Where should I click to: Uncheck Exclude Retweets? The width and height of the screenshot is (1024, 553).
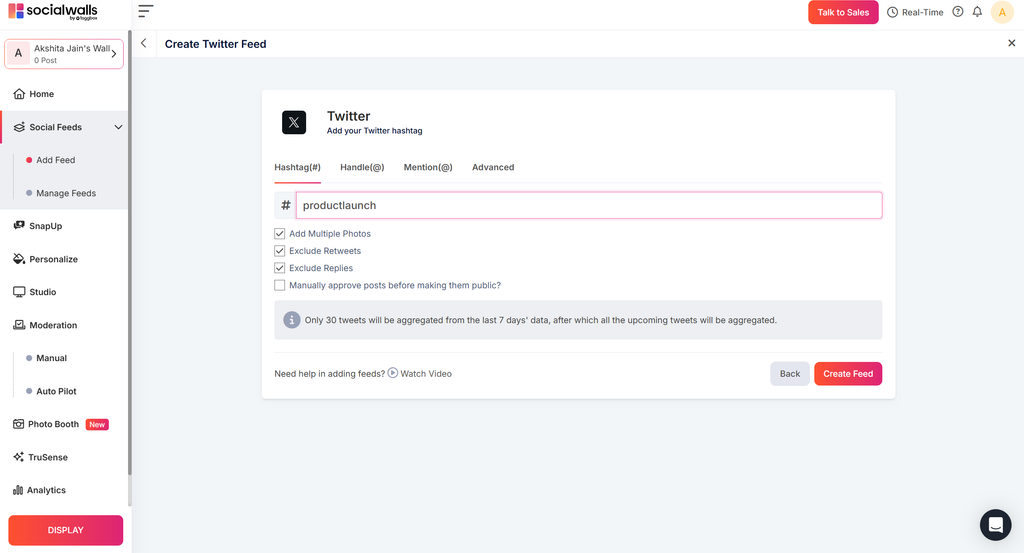280,251
